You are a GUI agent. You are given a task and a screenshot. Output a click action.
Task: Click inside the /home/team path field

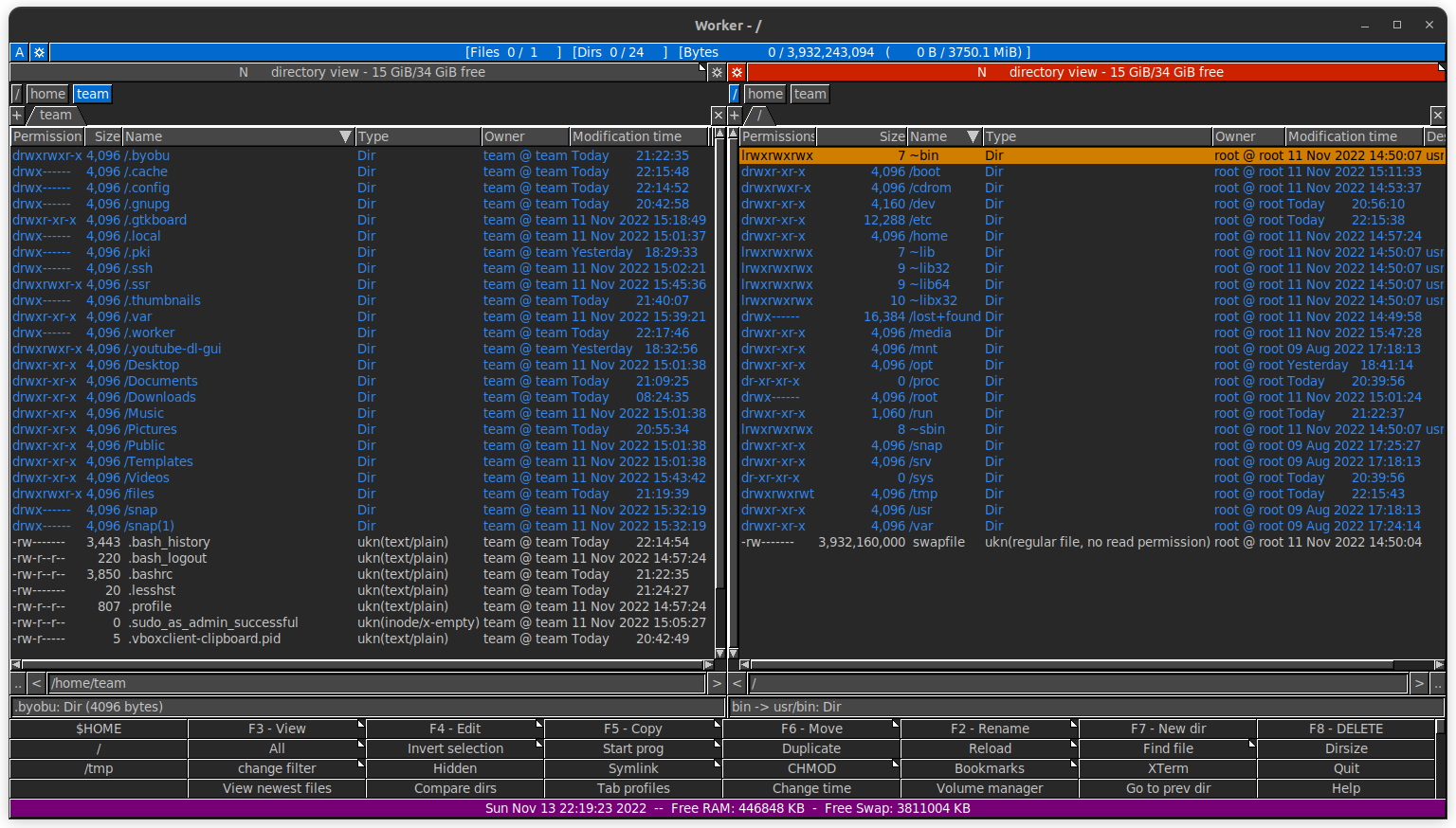pyautogui.click(x=379, y=682)
